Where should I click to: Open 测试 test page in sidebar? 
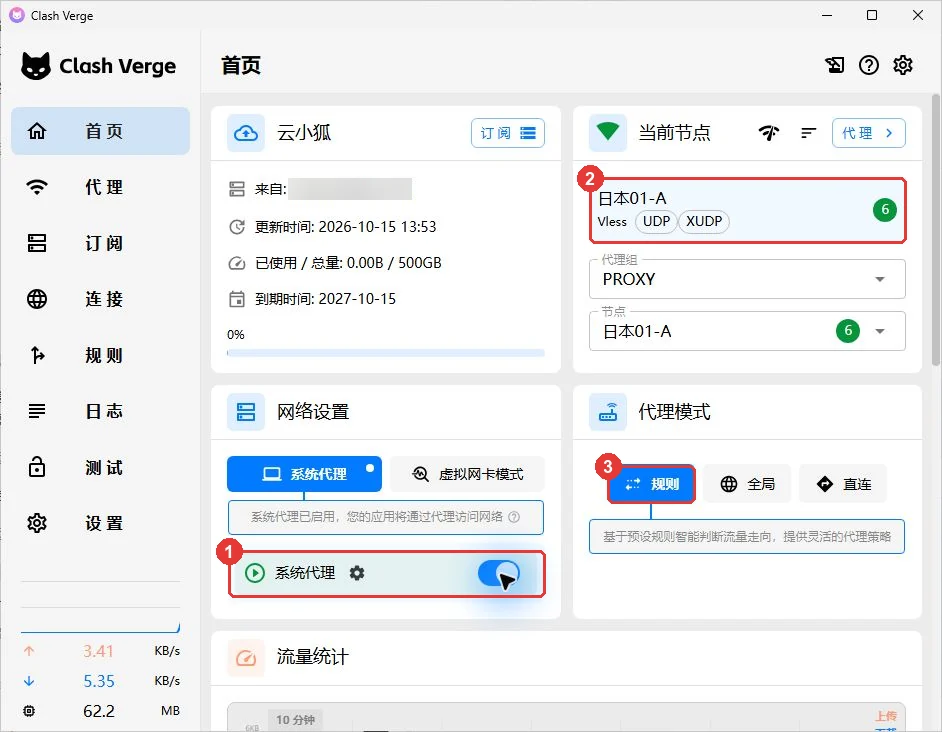[100, 468]
